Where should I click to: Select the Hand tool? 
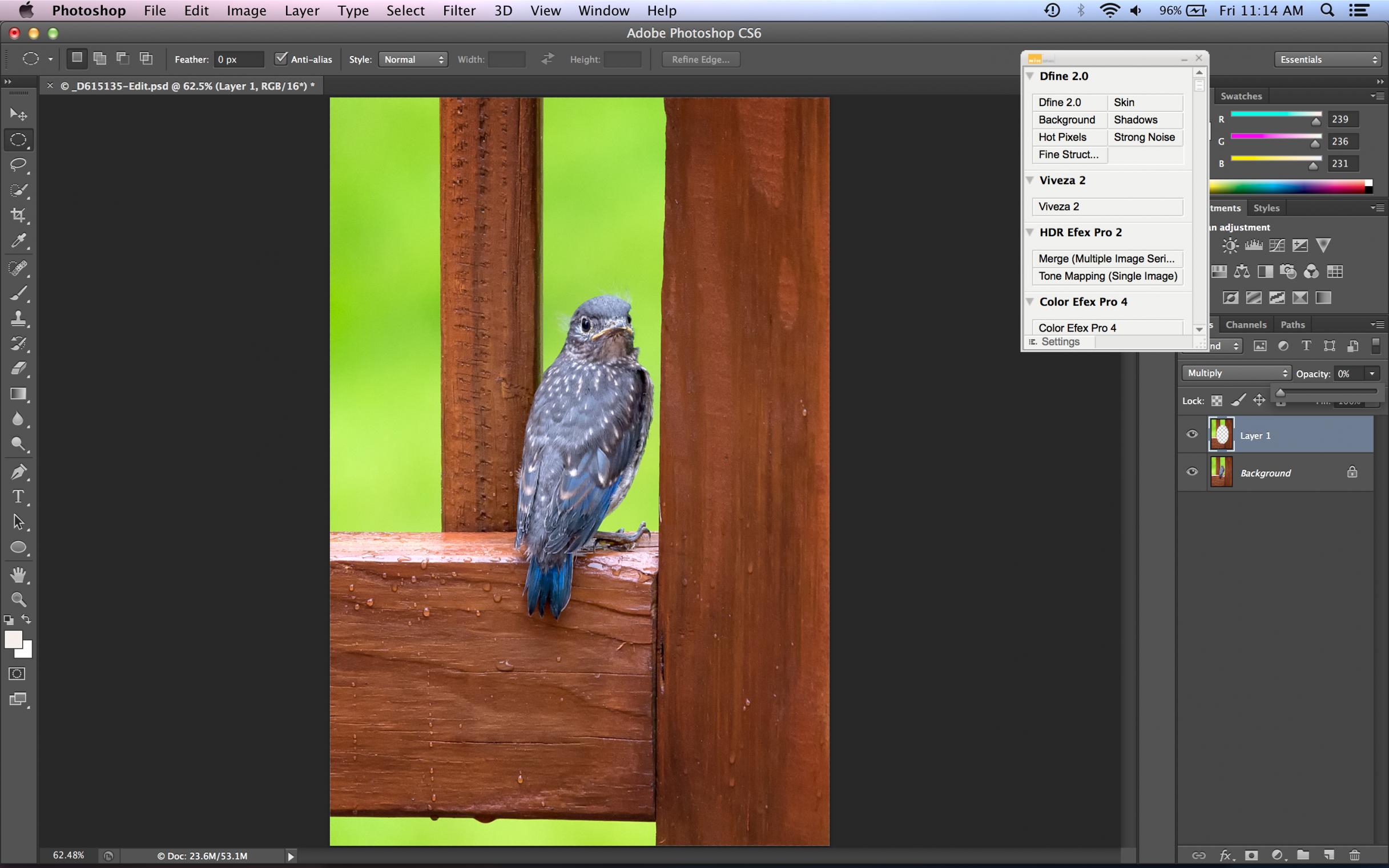[18, 574]
